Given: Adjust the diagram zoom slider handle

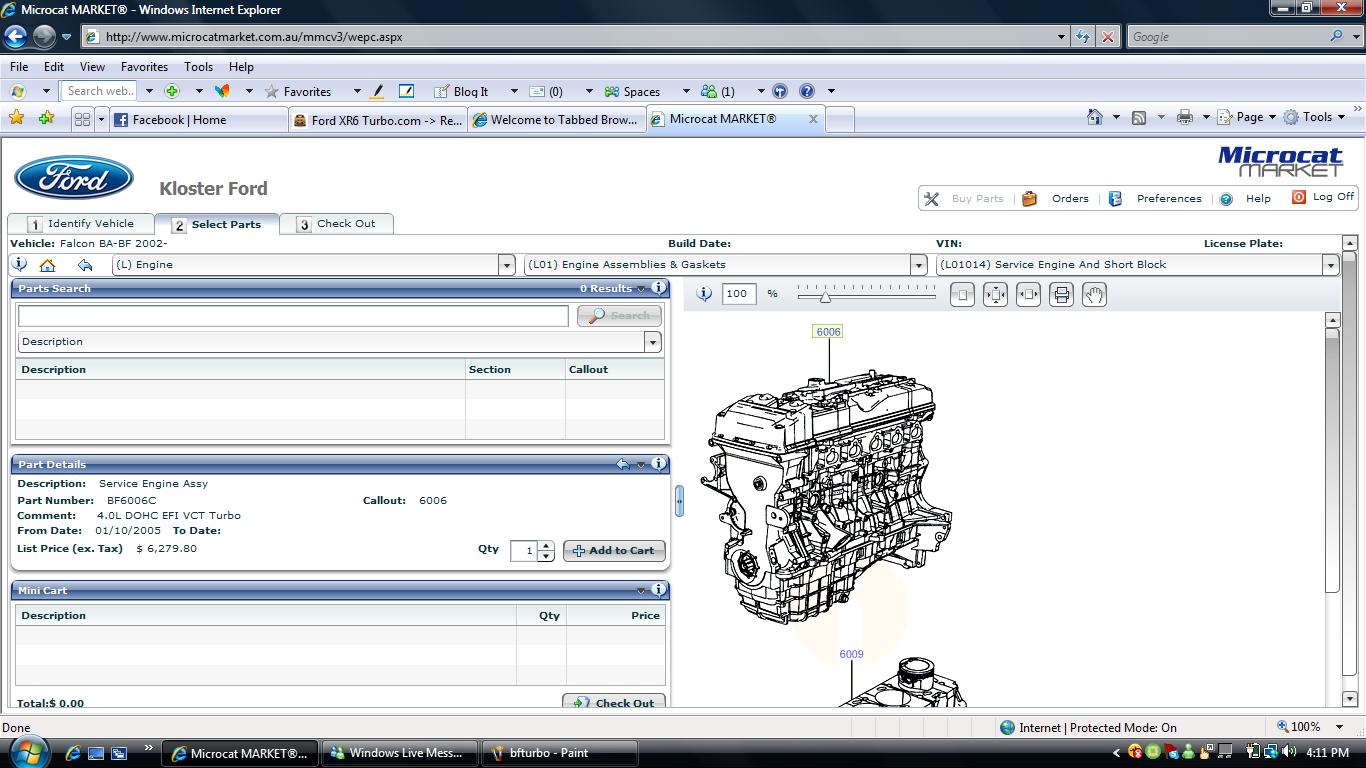Looking at the screenshot, I should (x=825, y=296).
